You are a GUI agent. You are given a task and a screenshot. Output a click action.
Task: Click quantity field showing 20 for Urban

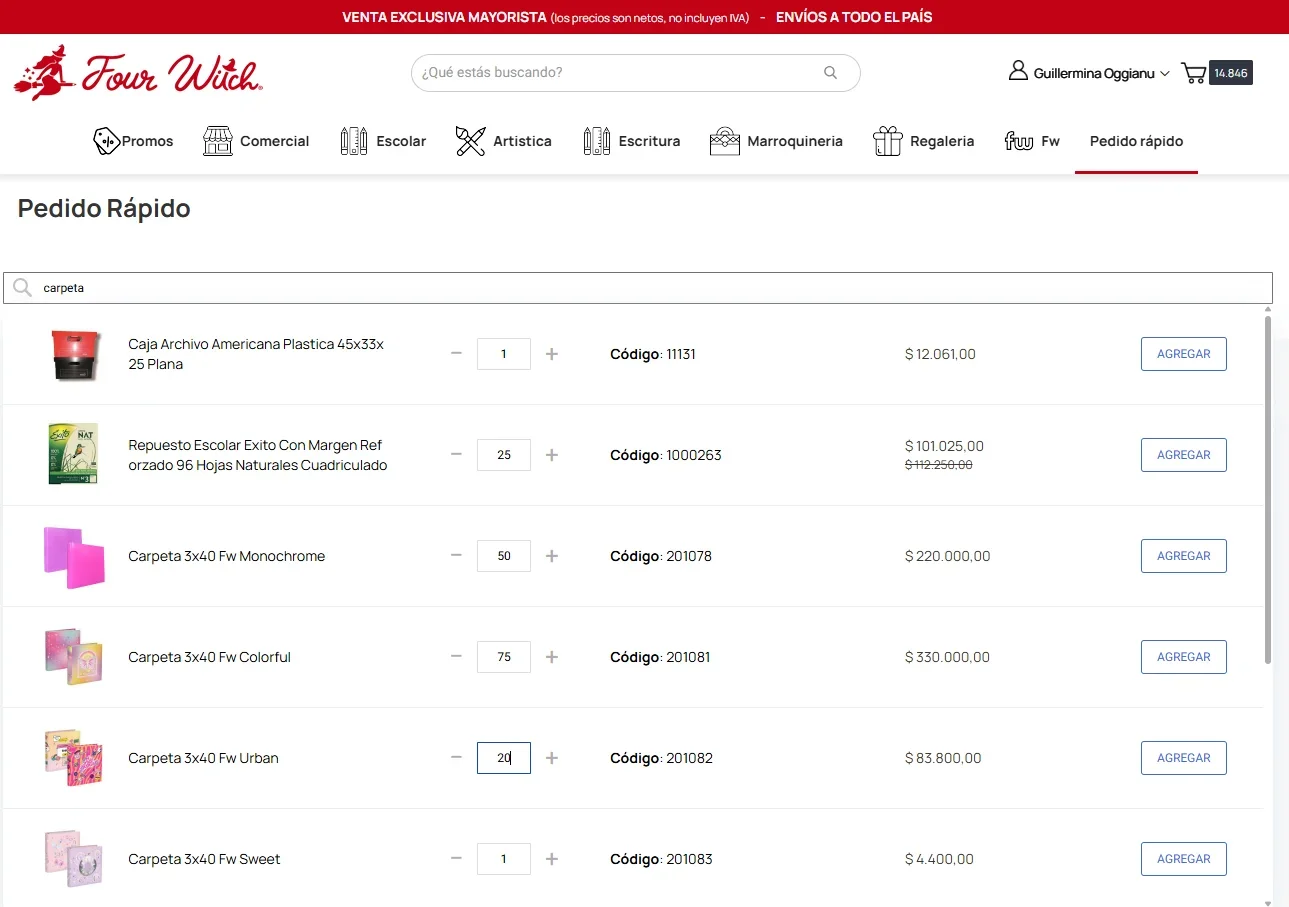504,758
